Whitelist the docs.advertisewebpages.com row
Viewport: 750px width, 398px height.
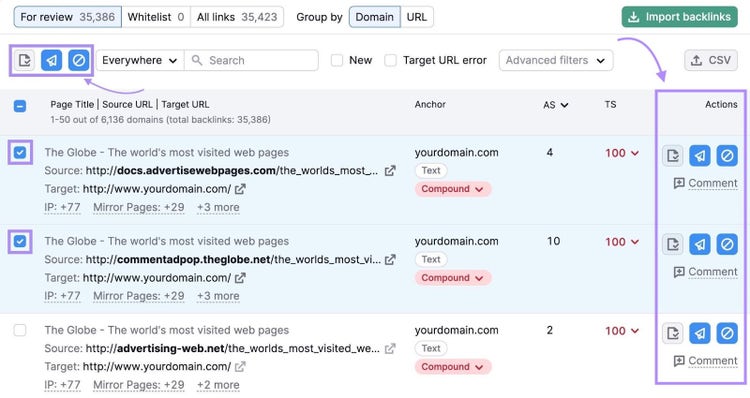pos(673,155)
